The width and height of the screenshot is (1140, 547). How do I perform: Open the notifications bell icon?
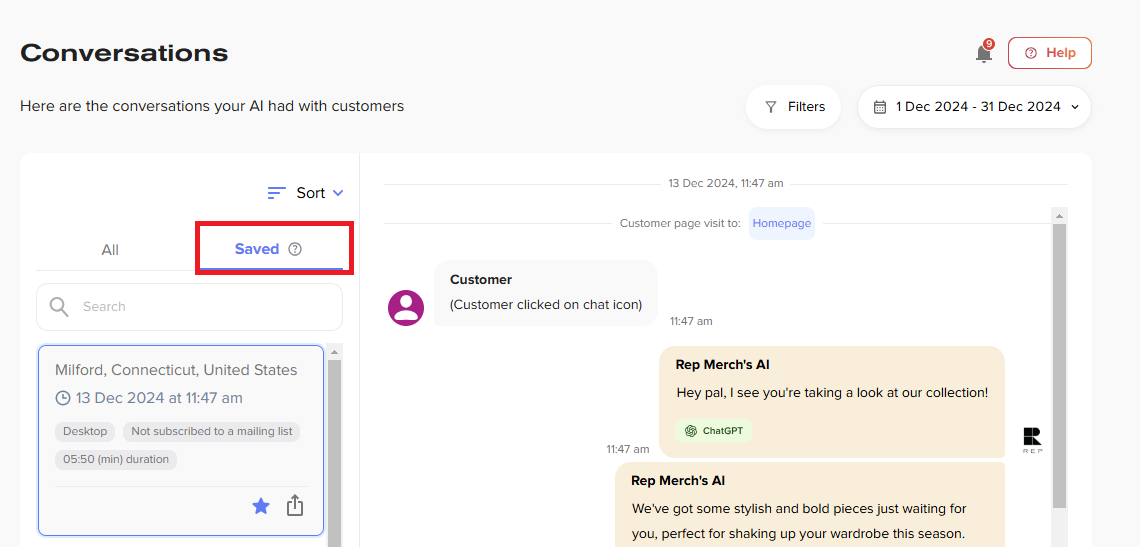pos(984,53)
